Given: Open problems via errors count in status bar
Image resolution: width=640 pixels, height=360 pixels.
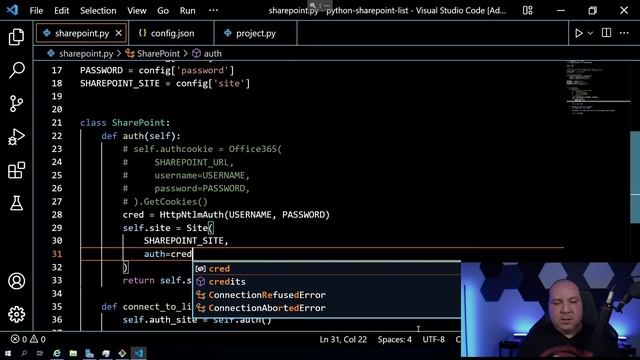Looking at the screenshot, I should click(19, 339).
